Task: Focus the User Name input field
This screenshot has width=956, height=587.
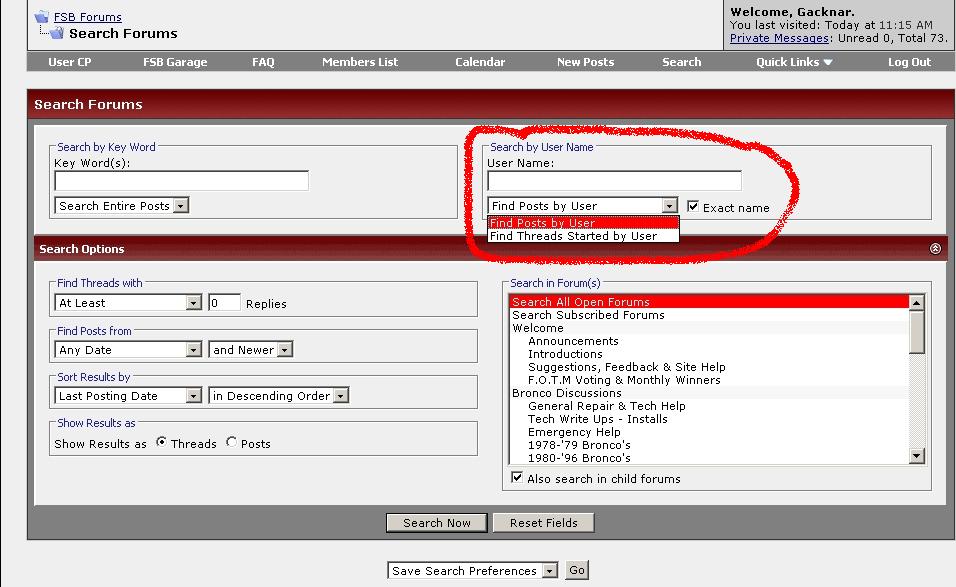Action: [615, 180]
